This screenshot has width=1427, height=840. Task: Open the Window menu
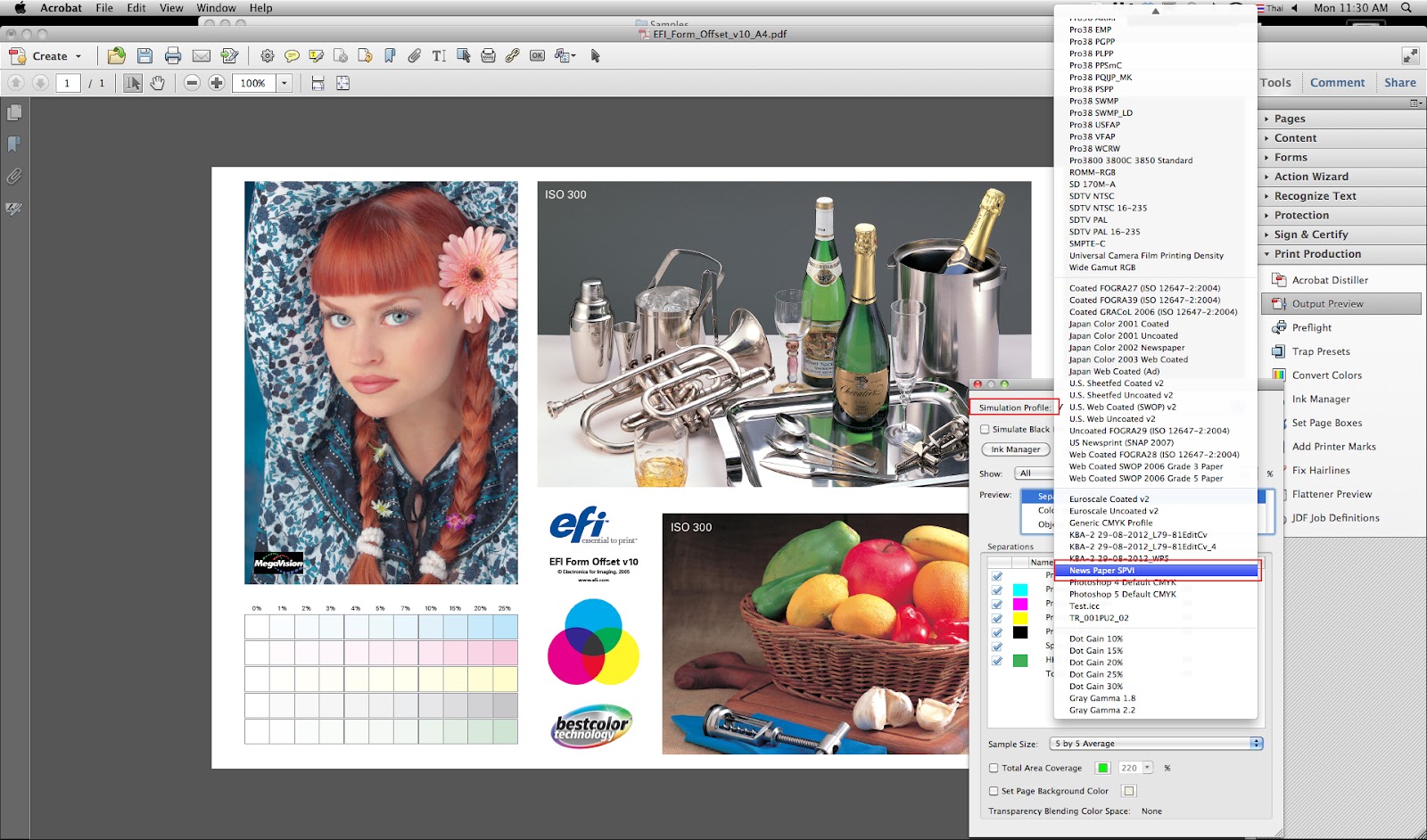[216, 7]
